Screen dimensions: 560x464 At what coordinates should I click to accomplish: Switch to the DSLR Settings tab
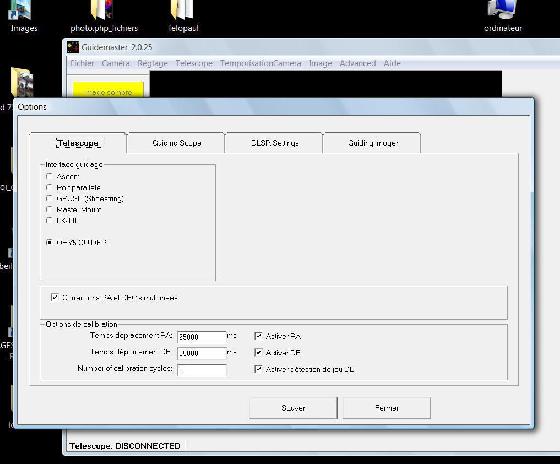[274, 143]
